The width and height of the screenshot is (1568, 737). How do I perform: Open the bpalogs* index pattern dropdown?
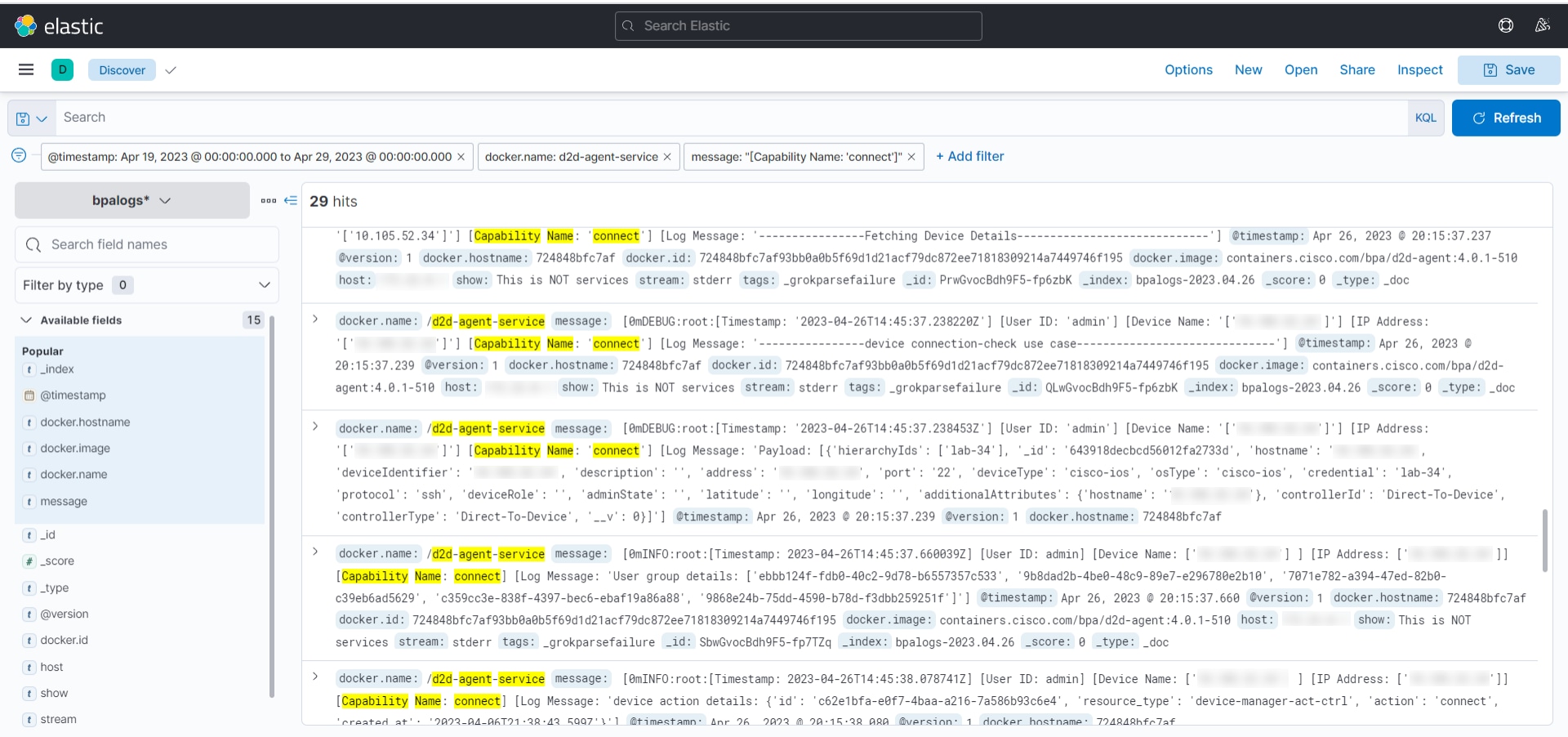[x=132, y=200]
